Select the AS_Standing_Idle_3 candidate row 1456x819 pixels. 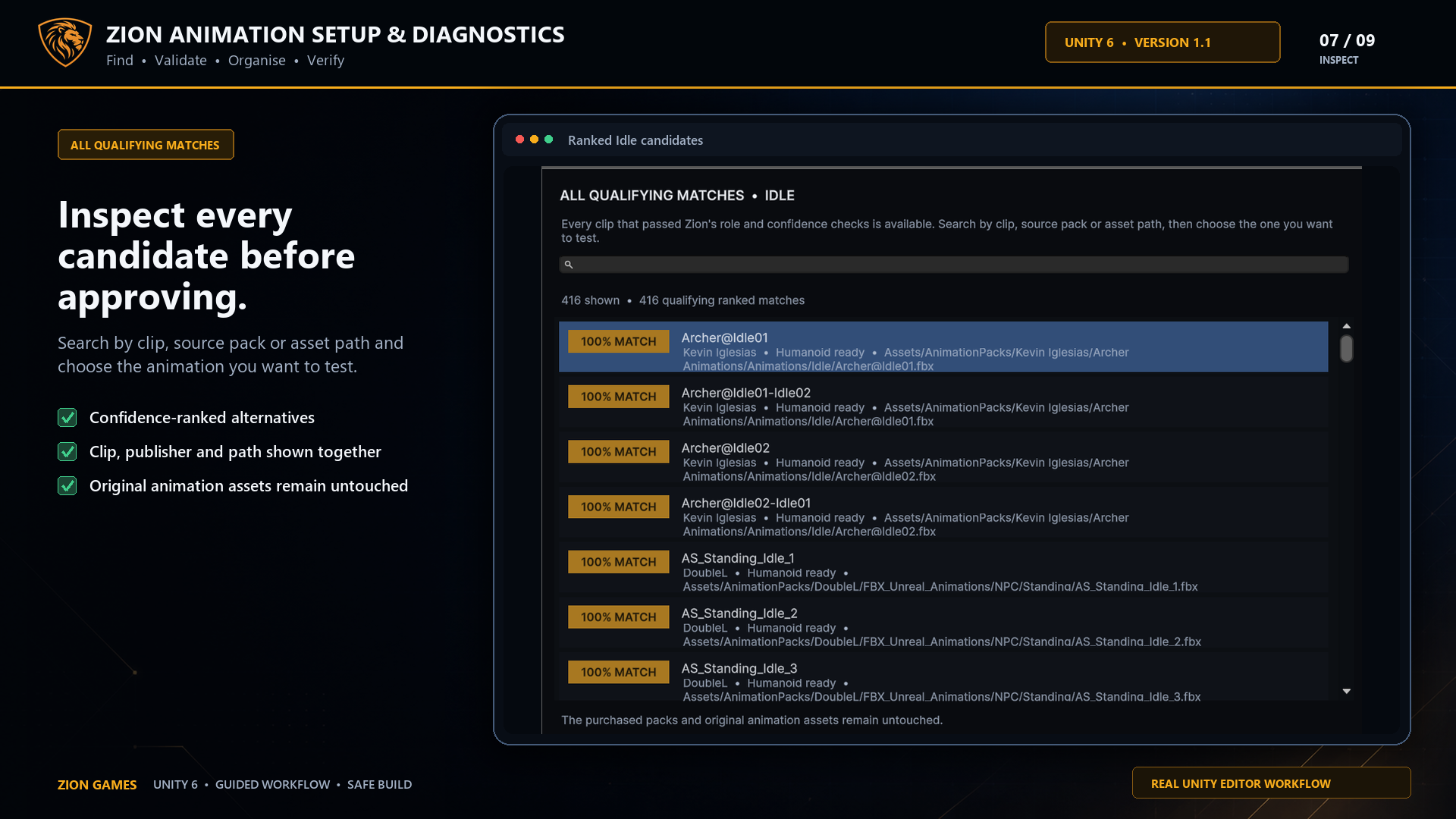point(943,676)
